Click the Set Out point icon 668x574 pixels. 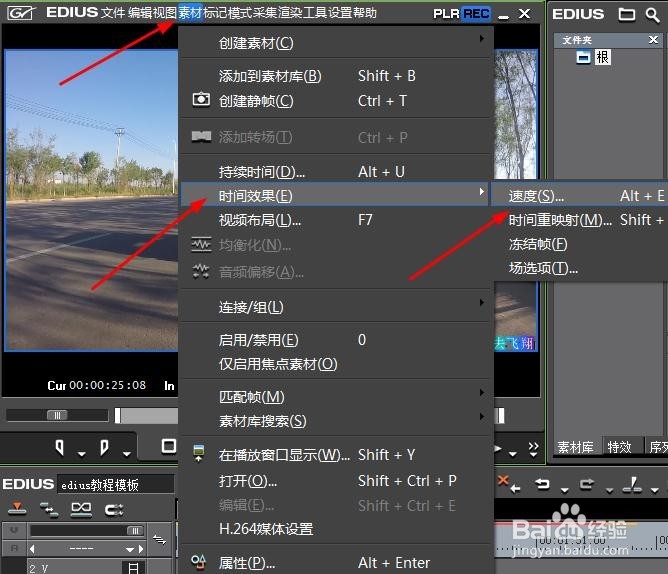104,447
